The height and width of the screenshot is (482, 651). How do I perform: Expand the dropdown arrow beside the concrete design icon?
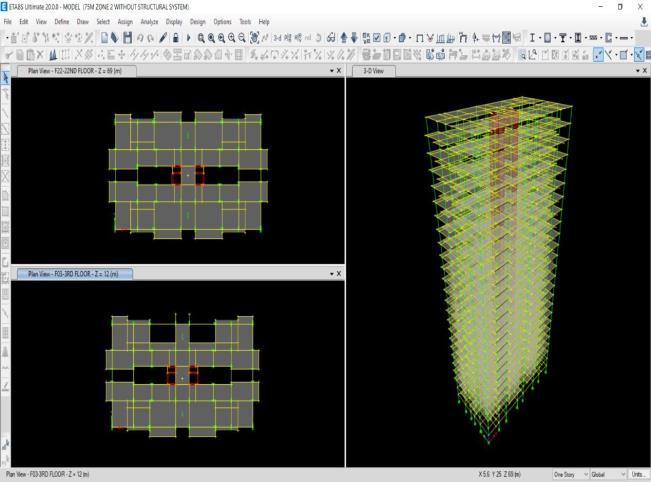(555, 38)
